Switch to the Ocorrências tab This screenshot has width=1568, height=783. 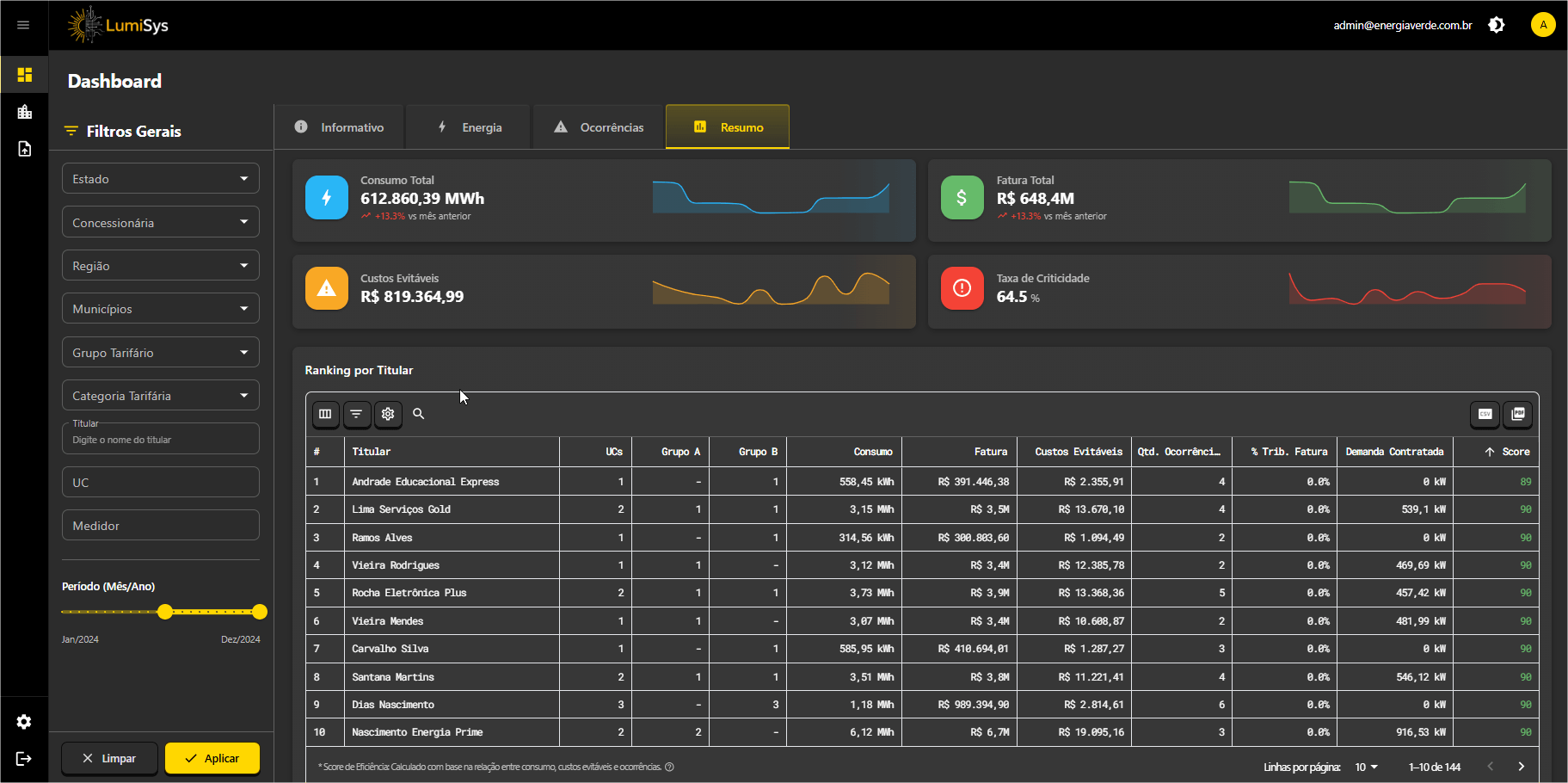tap(599, 126)
